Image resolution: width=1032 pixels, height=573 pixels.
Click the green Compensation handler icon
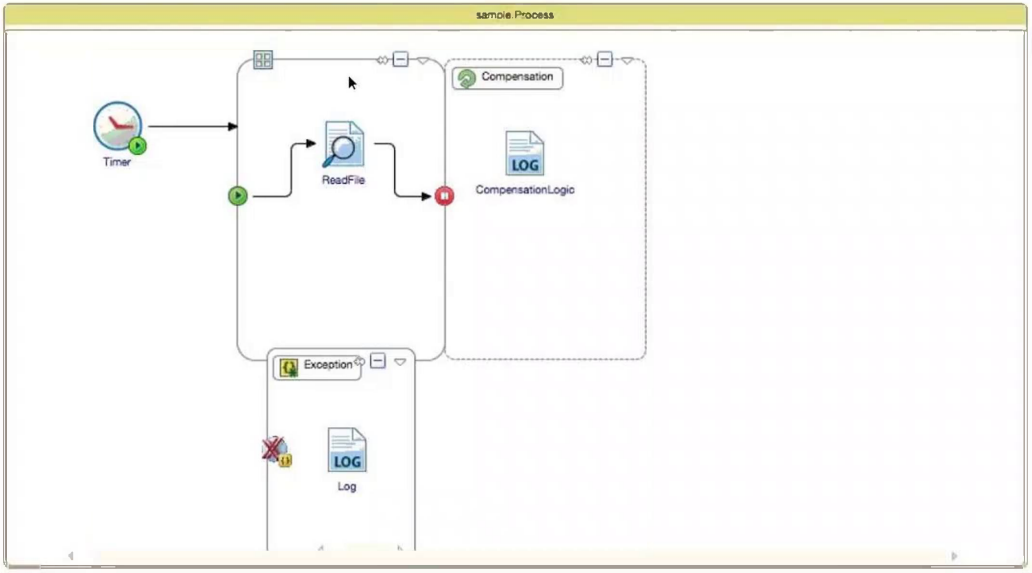tap(467, 78)
